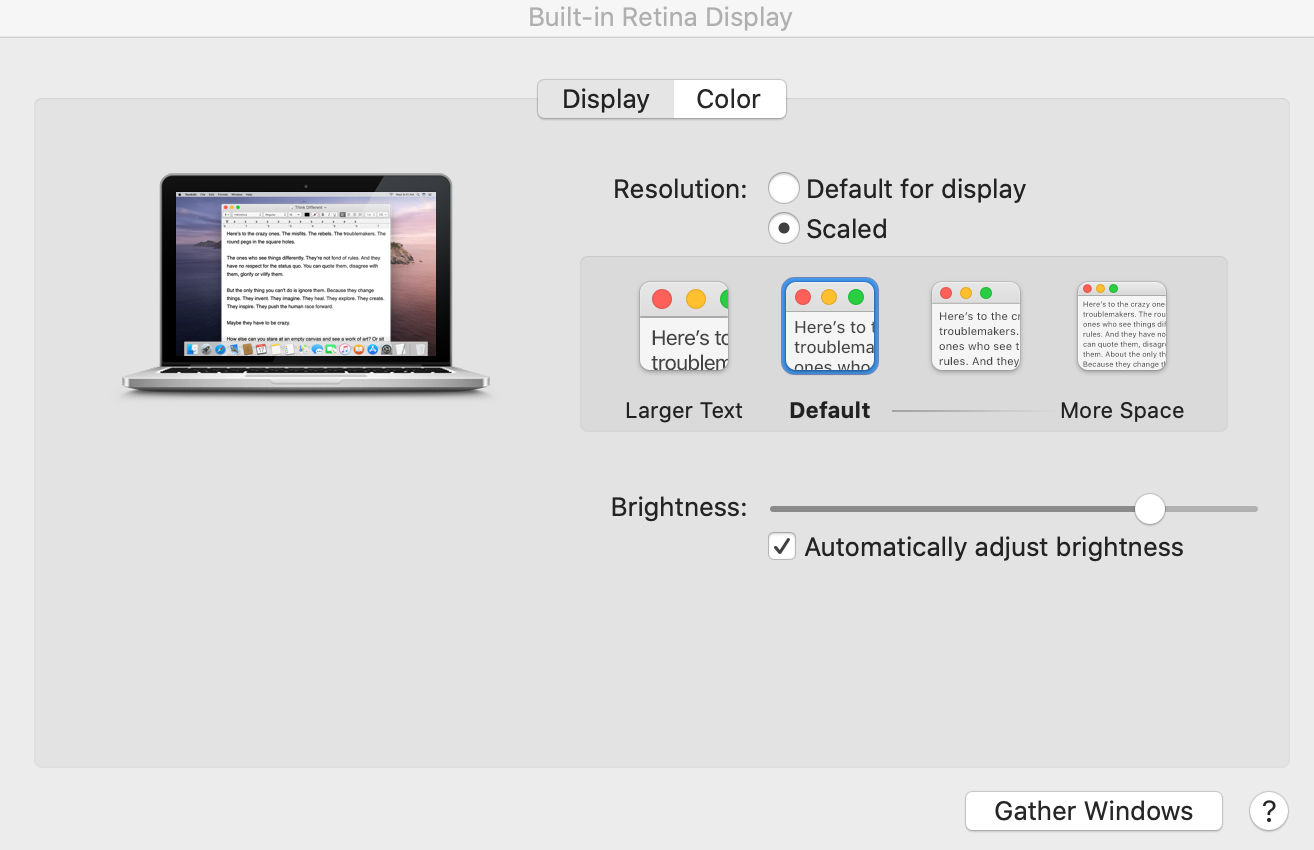Viewport: 1314px width, 850px height.
Task: Pick the Larger Text scaling thumbnail
Action: tap(684, 327)
